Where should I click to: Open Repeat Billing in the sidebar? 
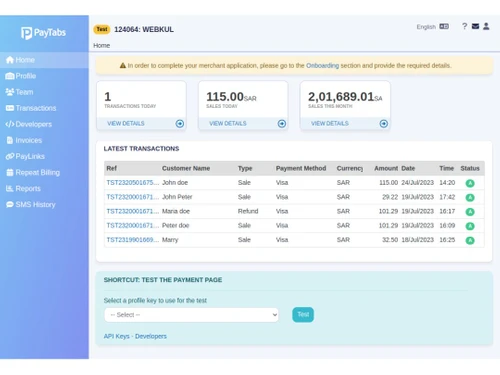click(x=44, y=172)
